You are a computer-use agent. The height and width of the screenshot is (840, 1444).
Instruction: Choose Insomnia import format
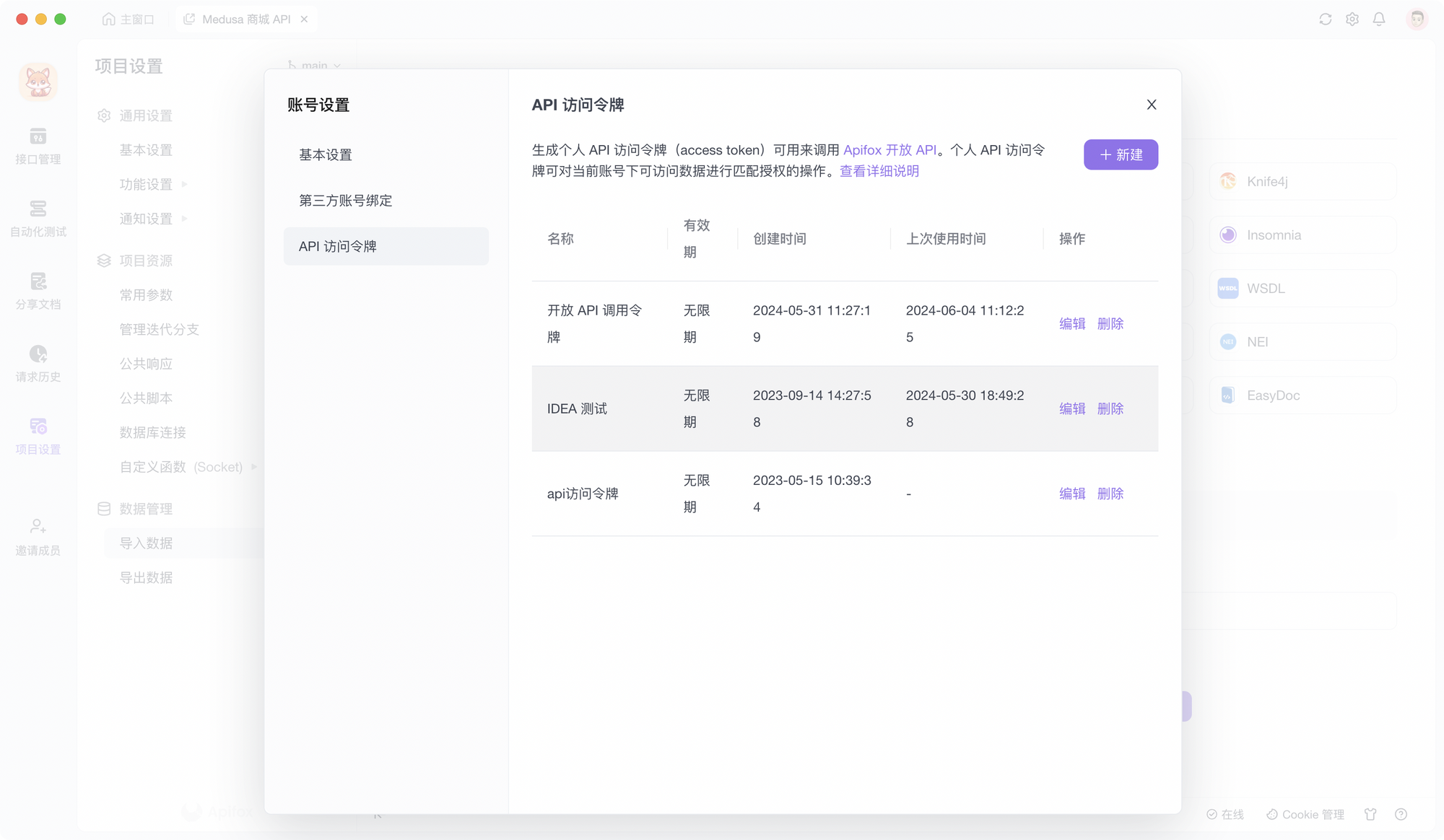coord(1303,235)
